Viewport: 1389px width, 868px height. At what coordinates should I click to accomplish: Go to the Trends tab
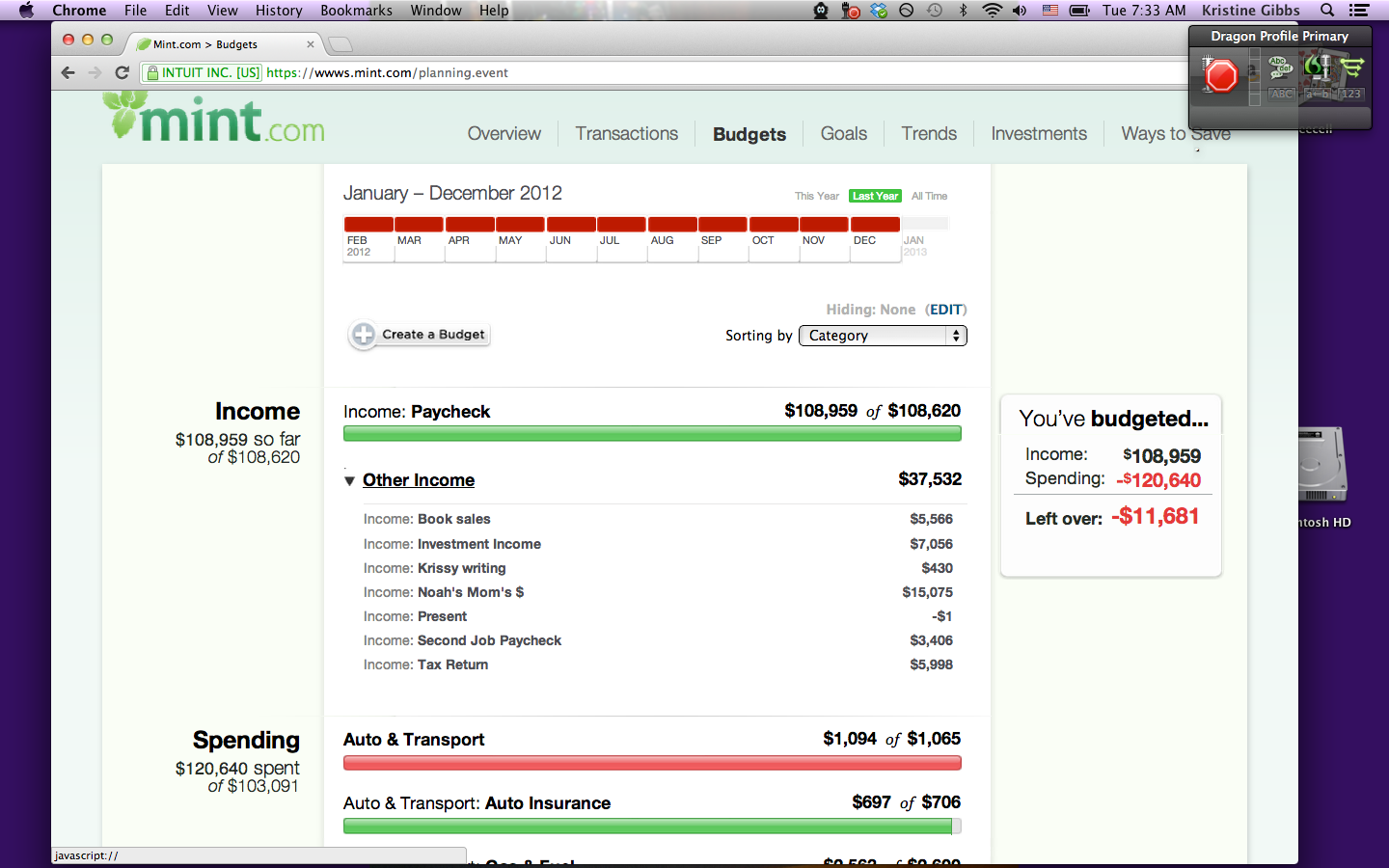929,134
